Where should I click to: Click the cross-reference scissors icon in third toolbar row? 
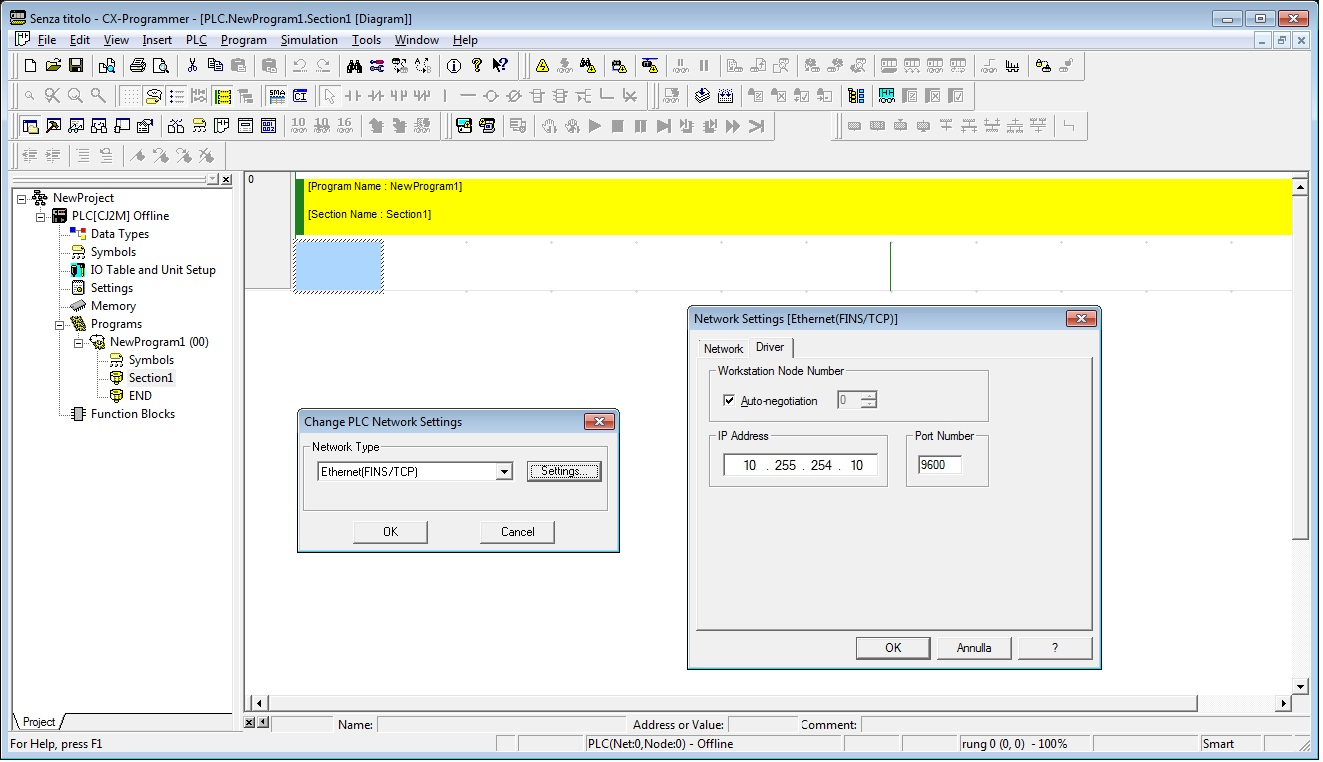pos(176,126)
